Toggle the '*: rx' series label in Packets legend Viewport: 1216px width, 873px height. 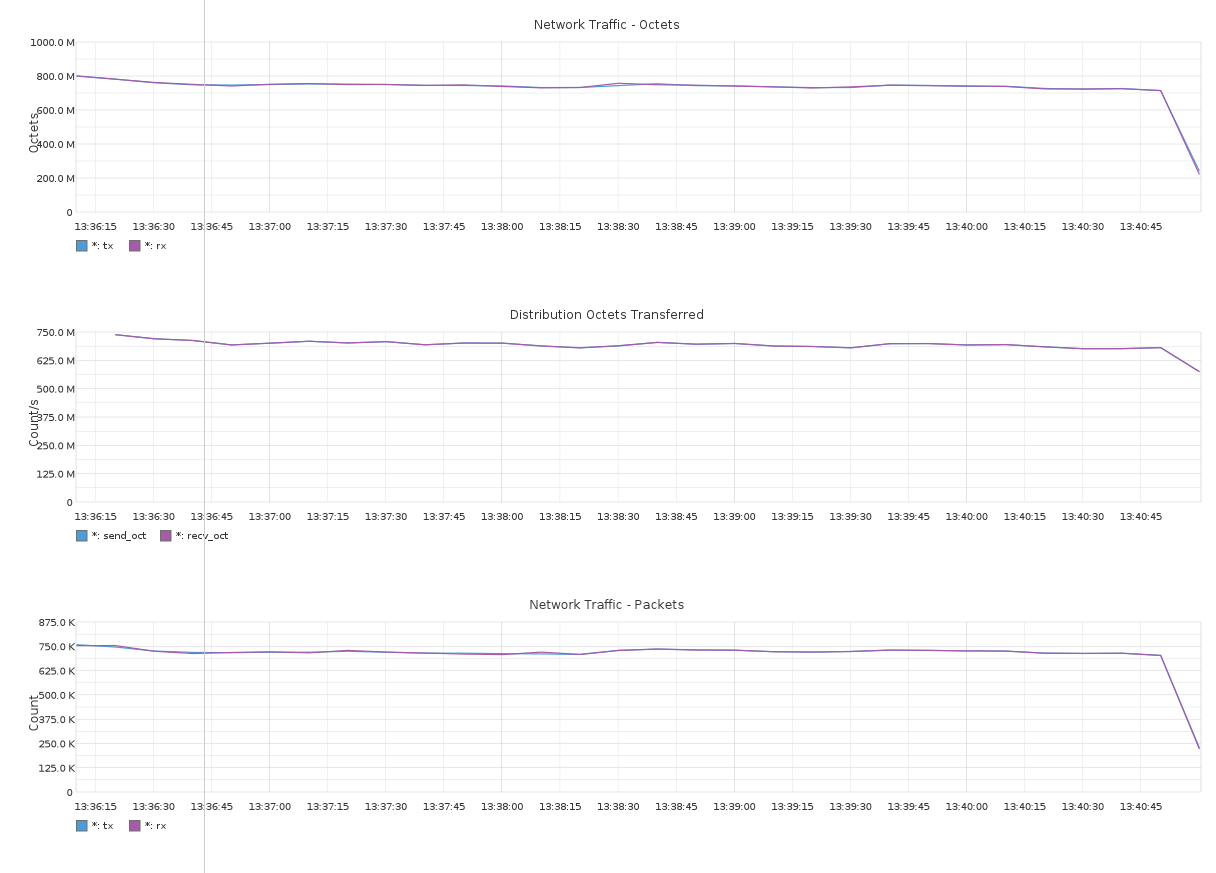point(156,826)
